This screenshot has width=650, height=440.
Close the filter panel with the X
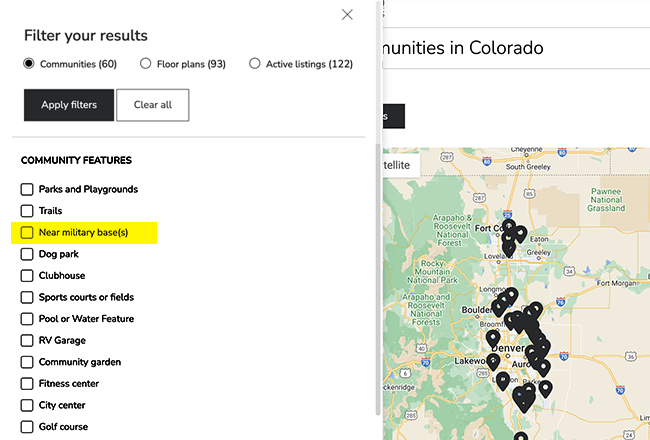click(347, 14)
